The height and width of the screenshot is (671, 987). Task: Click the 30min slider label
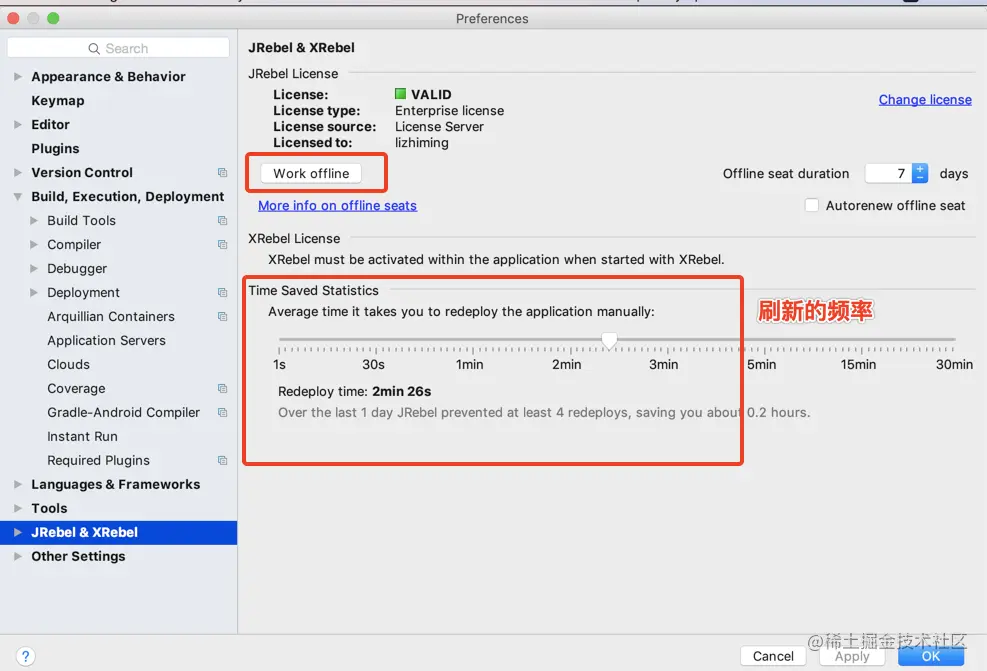954,364
